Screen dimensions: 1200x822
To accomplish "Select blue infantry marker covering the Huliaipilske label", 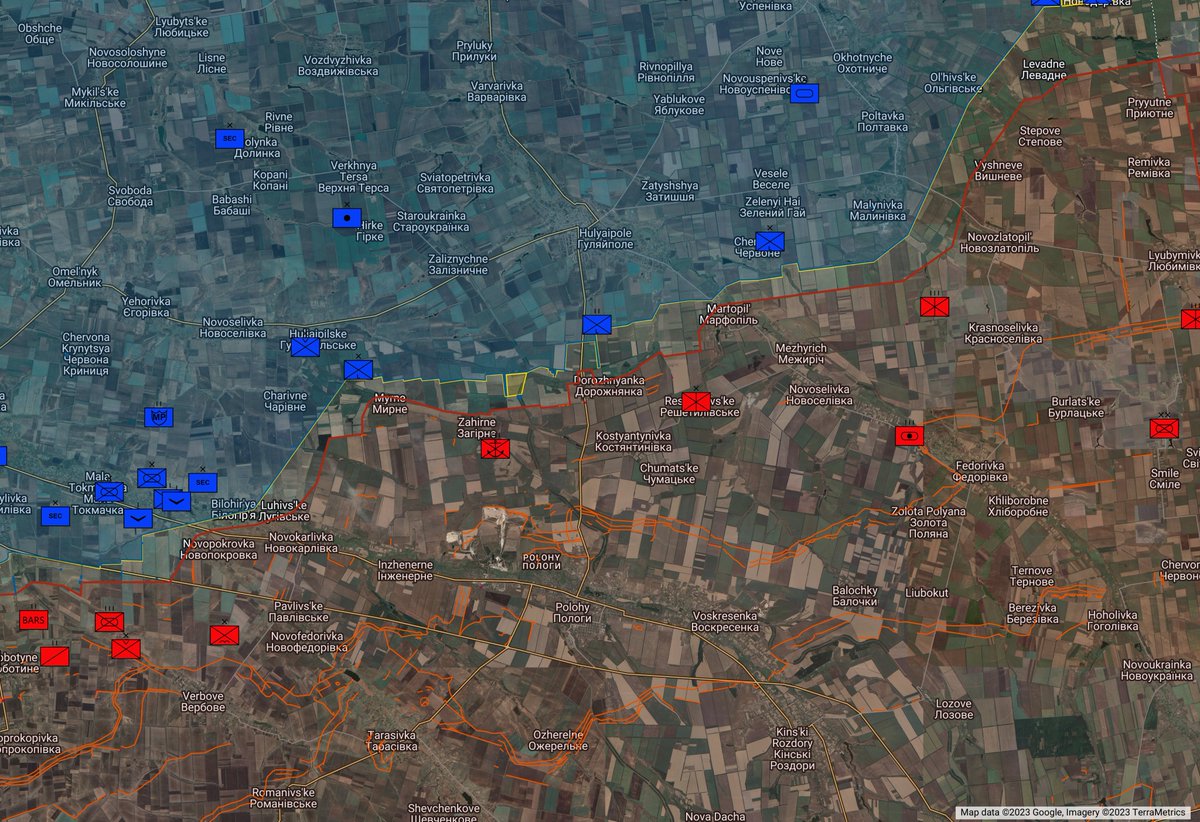I will [x=305, y=347].
